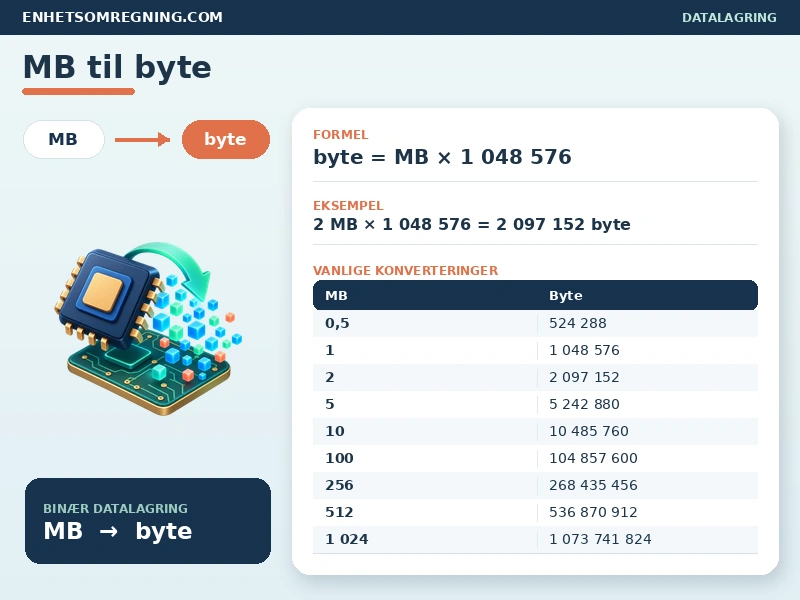This screenshot has height=600, width=800.
Task: Click the Byte column header
Action: [566, 295]
